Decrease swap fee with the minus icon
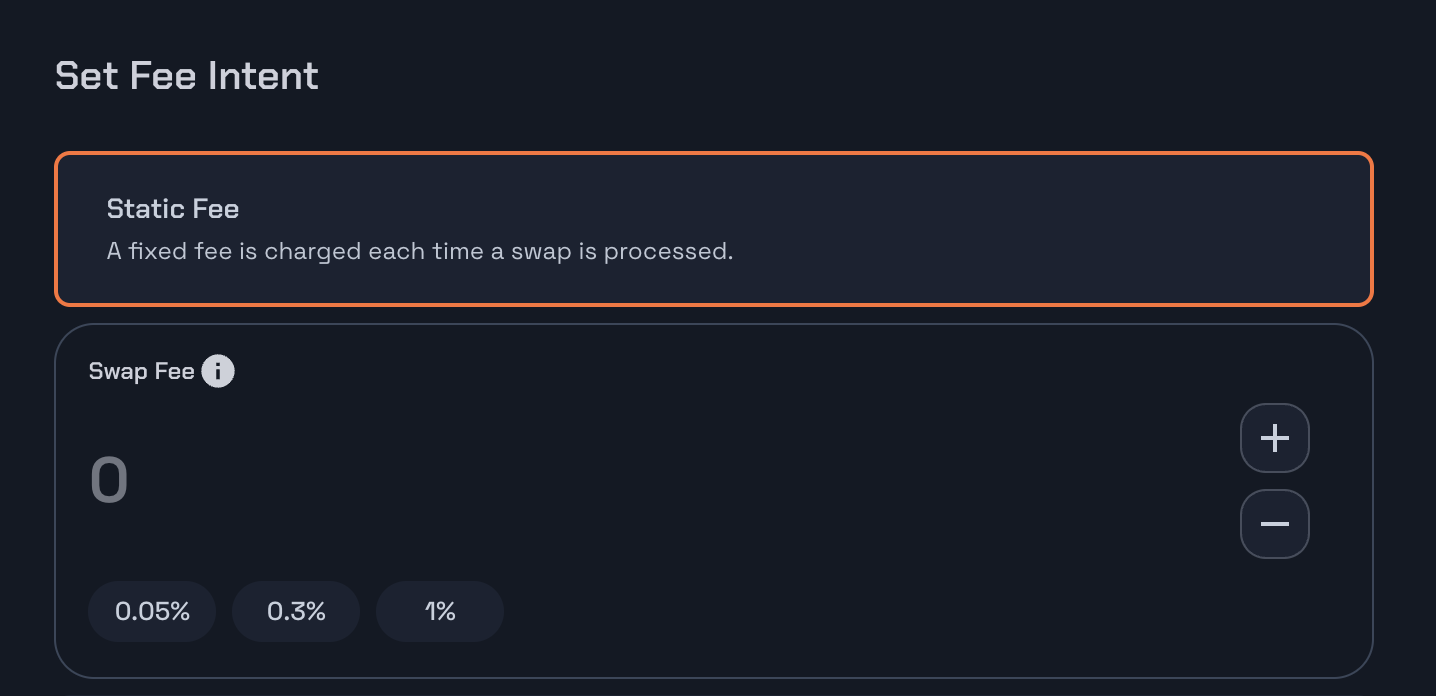The image size is (1436, 696). coord(1275,524)
